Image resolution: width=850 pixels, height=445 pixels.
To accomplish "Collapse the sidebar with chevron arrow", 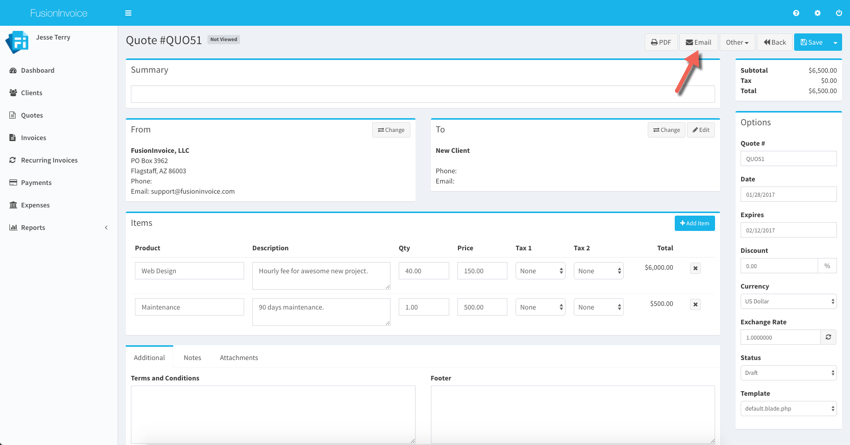I will [x=106, y=228].
